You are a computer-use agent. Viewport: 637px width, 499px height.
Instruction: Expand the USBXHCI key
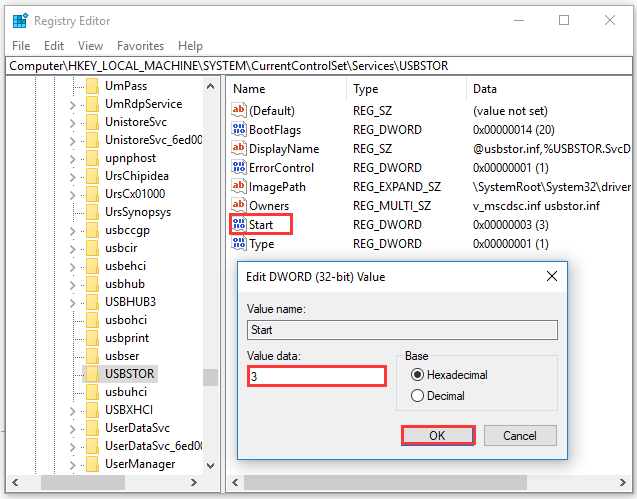[72, 411]
